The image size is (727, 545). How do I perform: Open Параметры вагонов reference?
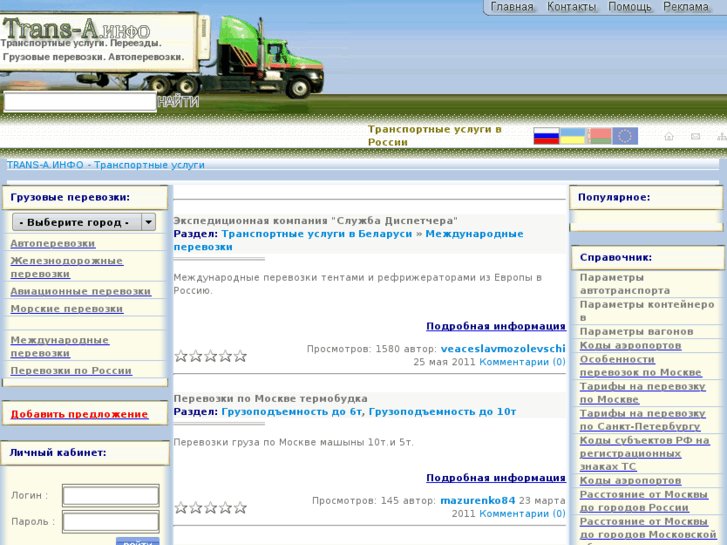[x=637, y=332]
